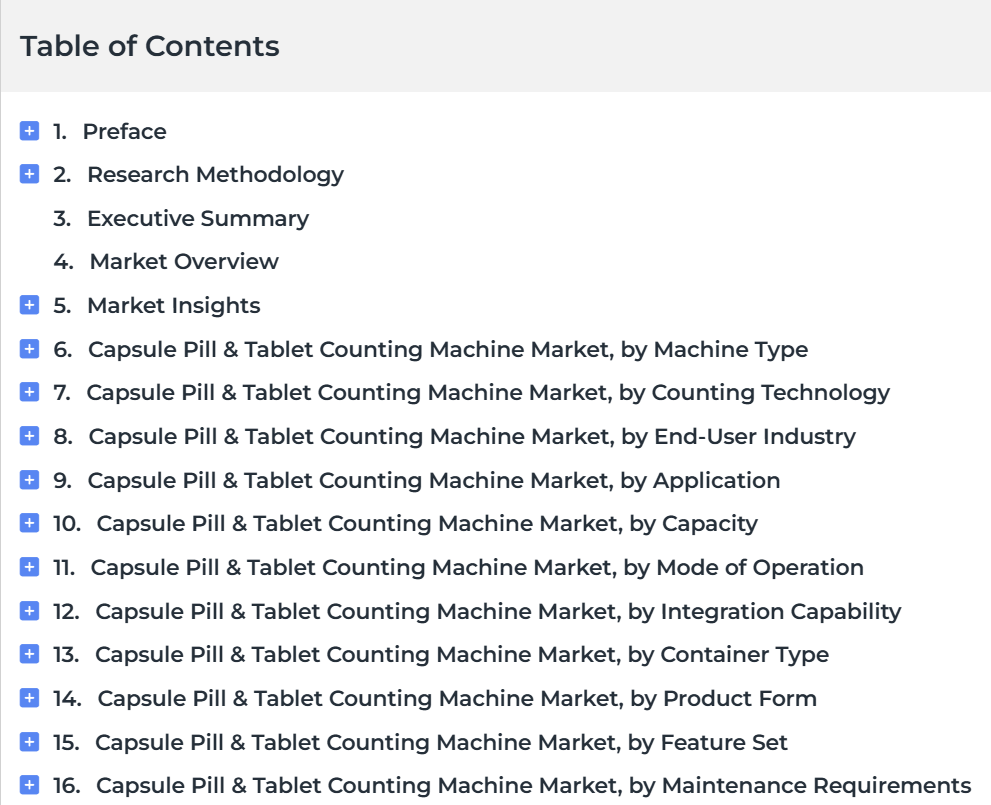Click the plus icon beside section 14

pyautogui.click(x=29, y=698)
